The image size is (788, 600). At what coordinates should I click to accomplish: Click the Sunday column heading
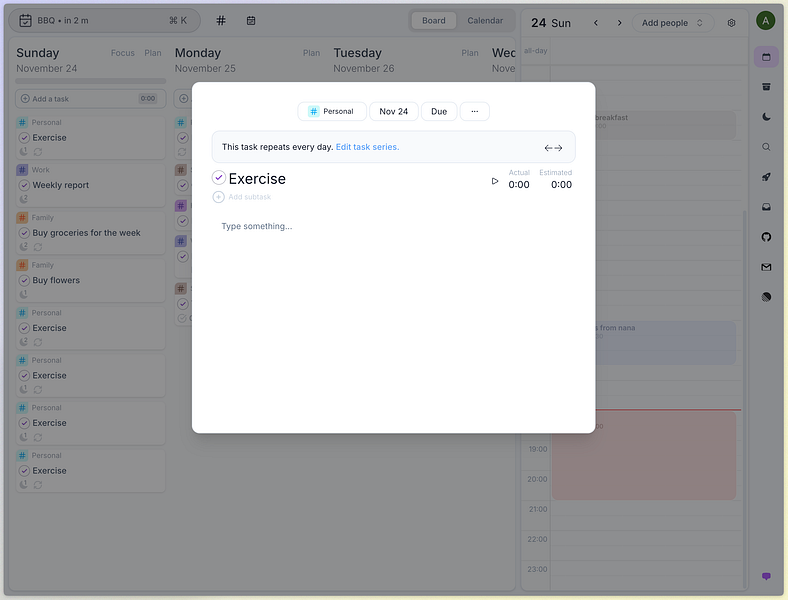(x=38, y=53)
